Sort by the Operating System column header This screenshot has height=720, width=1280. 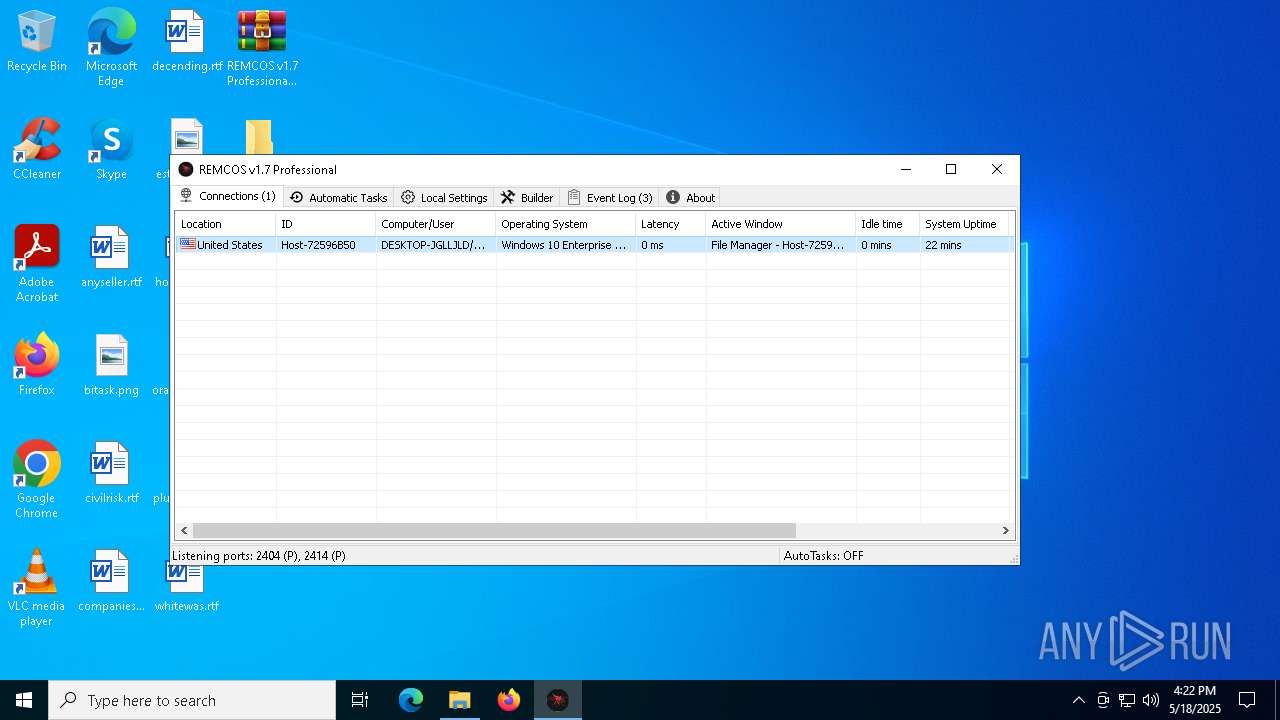tap(565, 224)
